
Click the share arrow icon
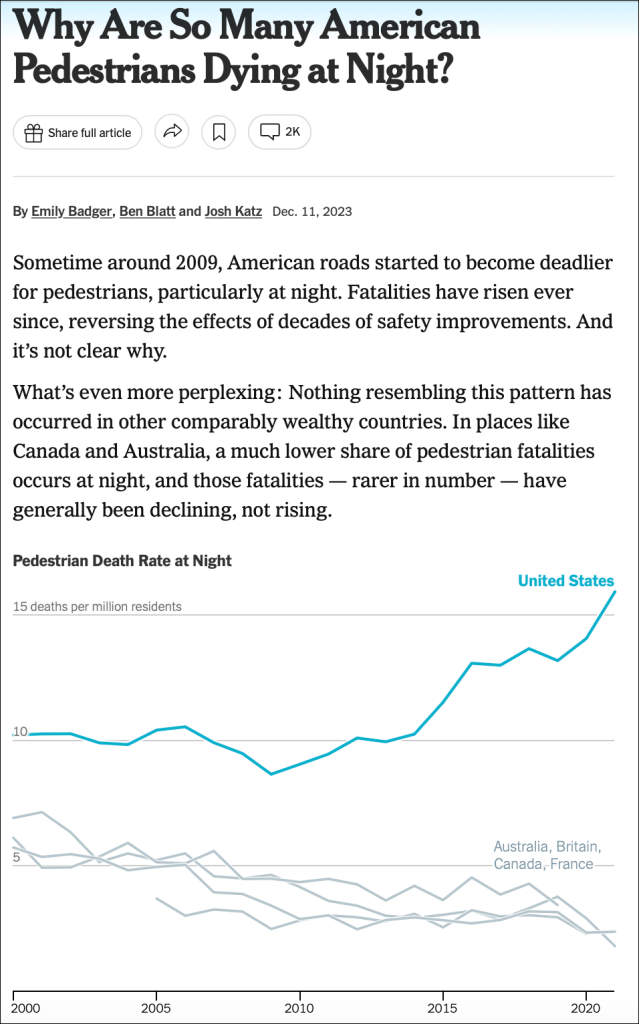tap(172, 132)
